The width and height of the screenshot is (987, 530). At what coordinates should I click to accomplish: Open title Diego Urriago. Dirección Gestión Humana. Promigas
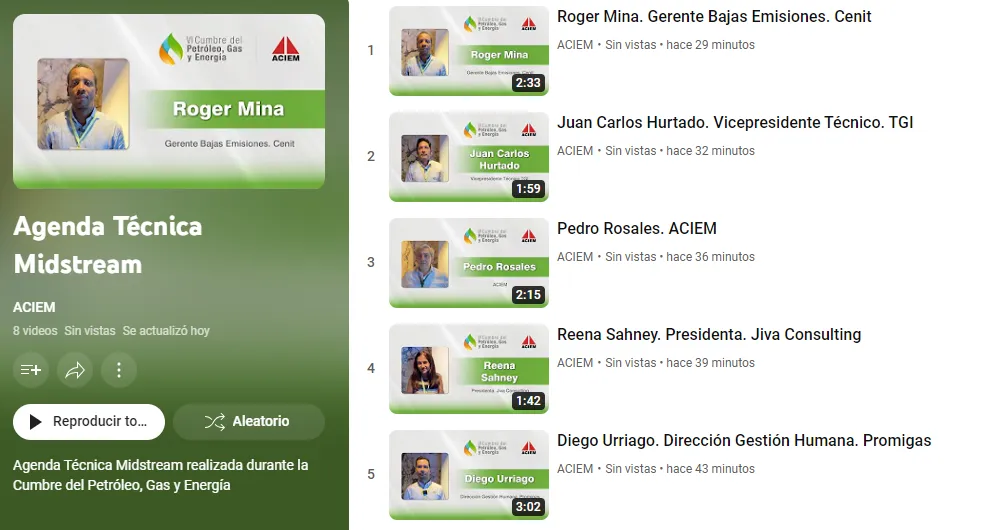coord(744,441)
